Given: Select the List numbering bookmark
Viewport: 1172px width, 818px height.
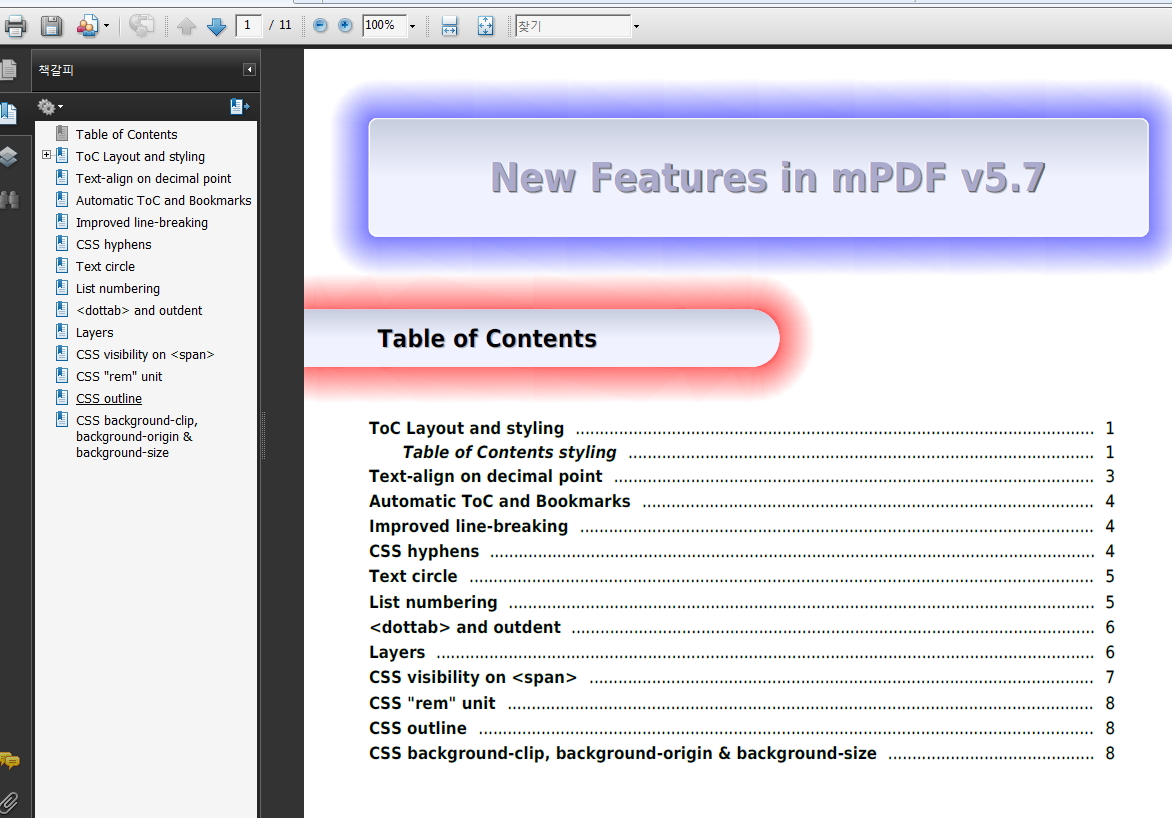Looking at the screenshot, I should tap(117, 289).
